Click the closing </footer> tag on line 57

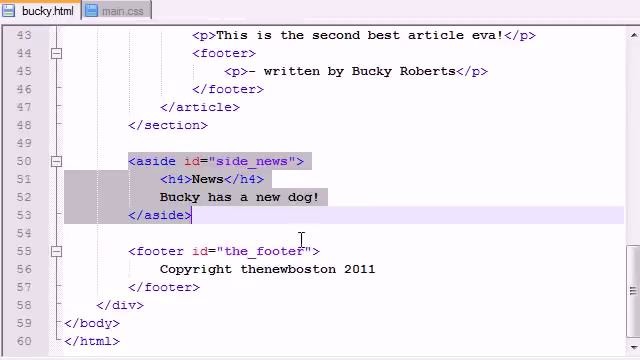164,287
